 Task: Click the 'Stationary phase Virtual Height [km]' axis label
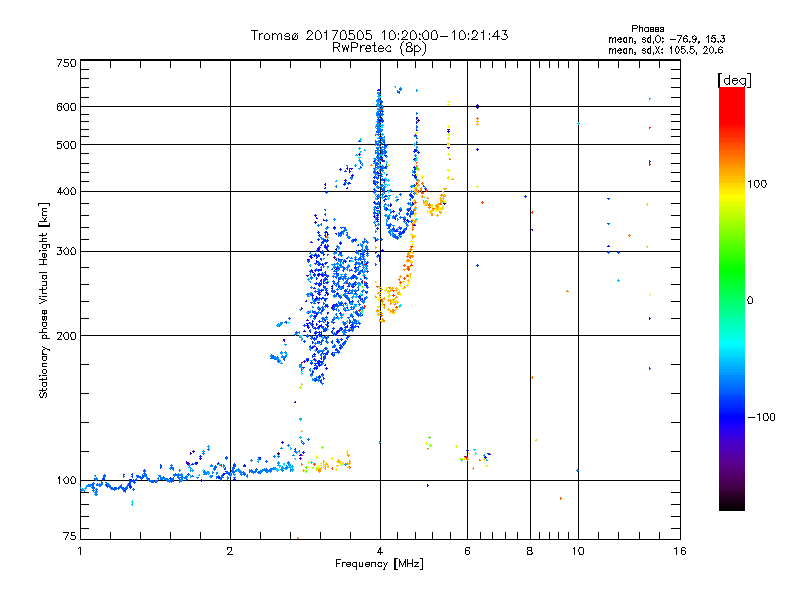point(44,301)
